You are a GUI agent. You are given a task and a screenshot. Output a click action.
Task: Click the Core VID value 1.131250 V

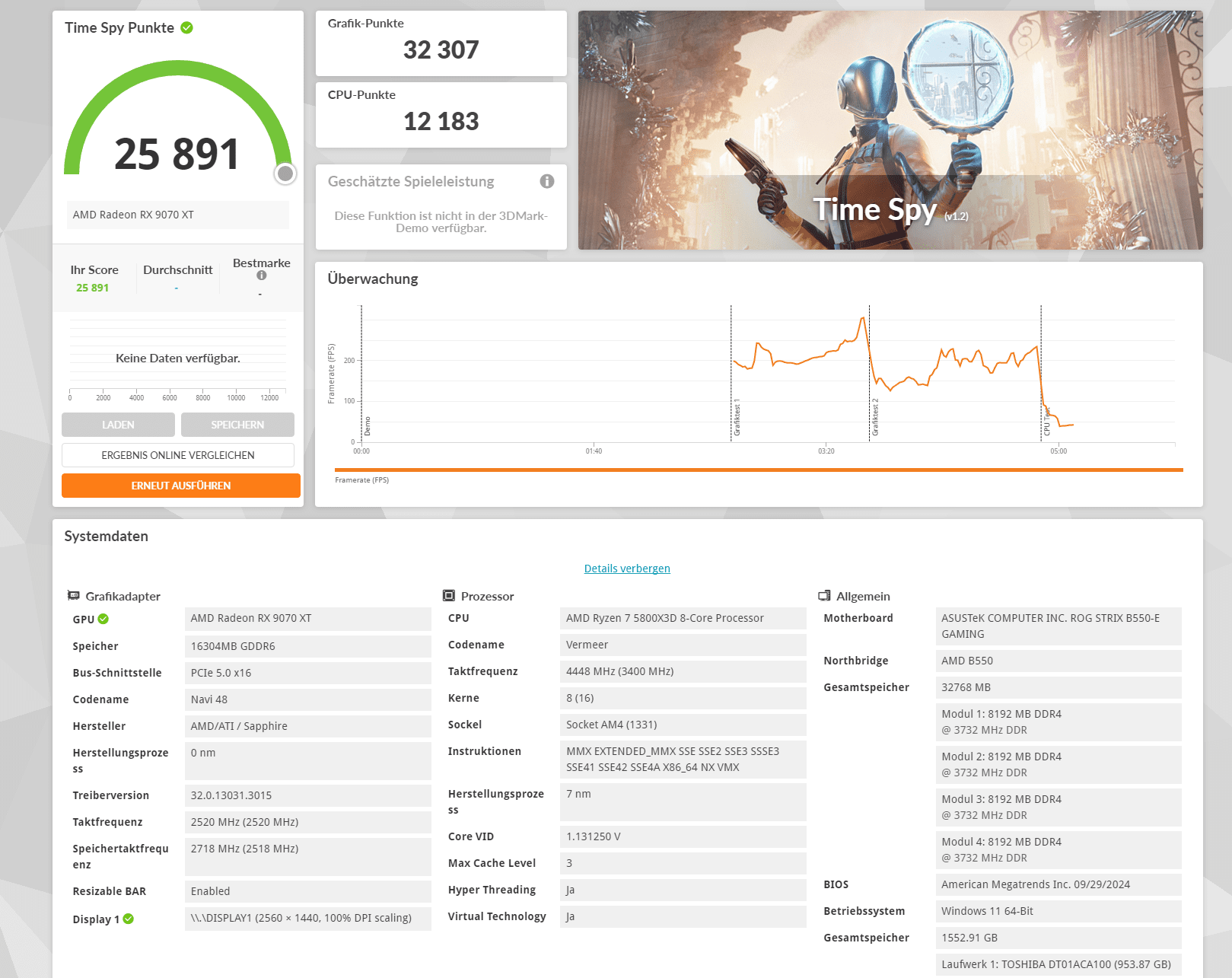pos(683,836)
